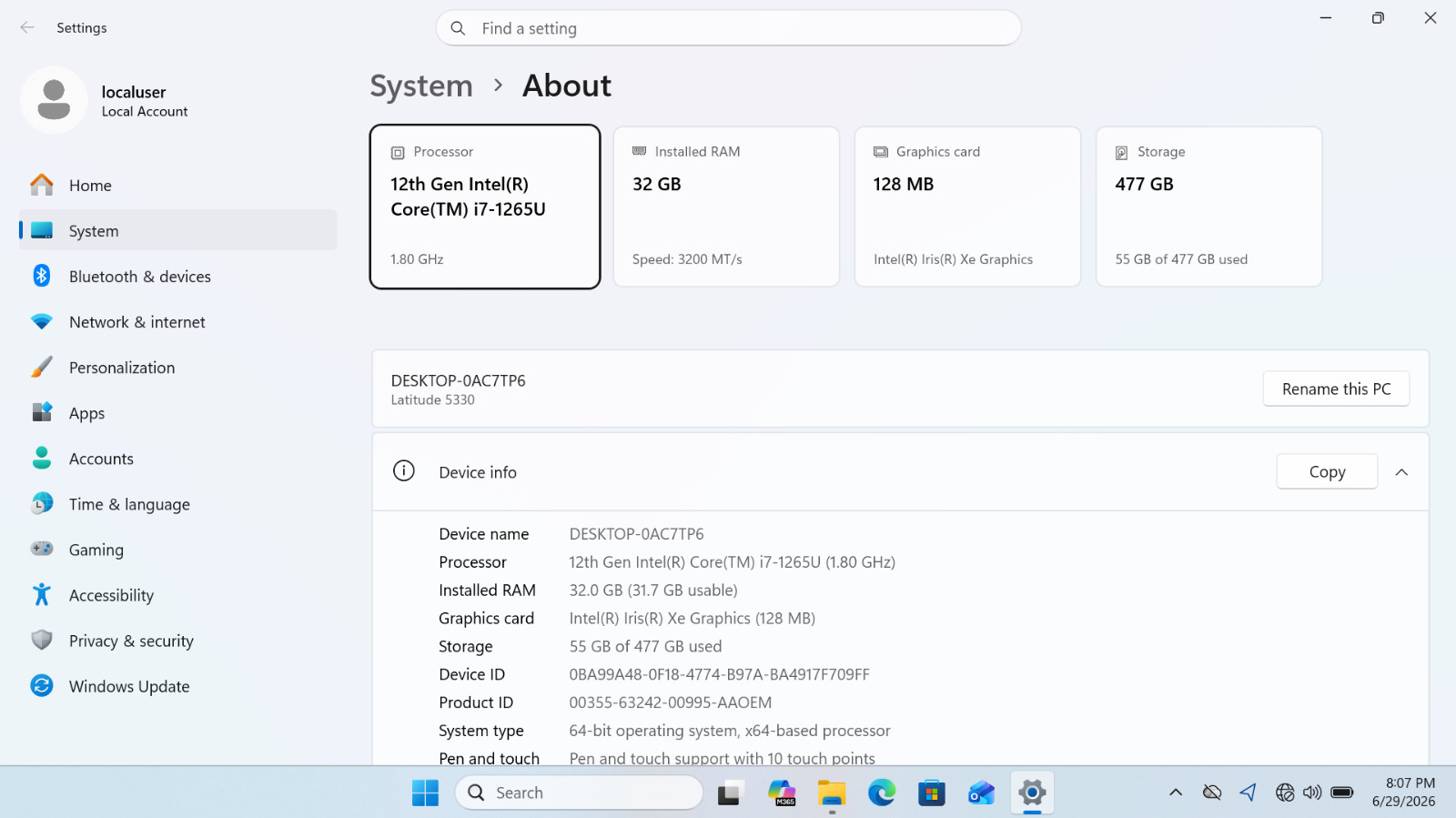
Task: Select Personalization in the sidebar
Action: [x=178, y=367]
